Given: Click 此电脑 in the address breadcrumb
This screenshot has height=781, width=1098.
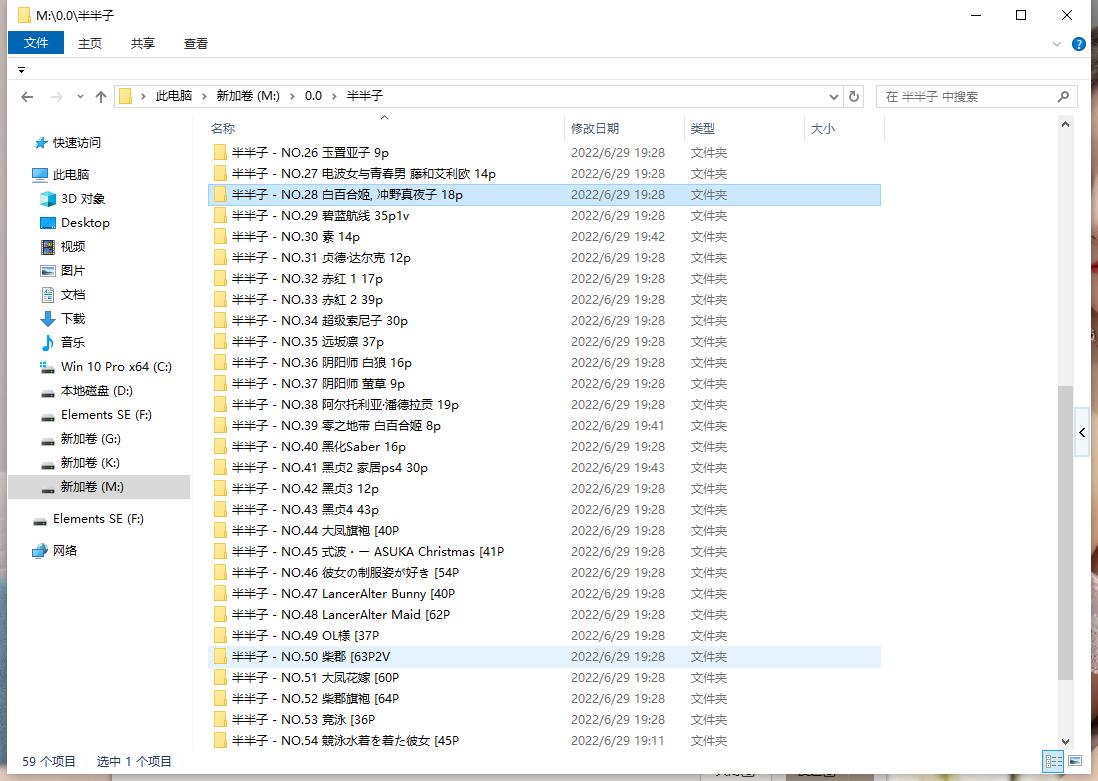Looking at the screenshot, I should click(174, 96).
